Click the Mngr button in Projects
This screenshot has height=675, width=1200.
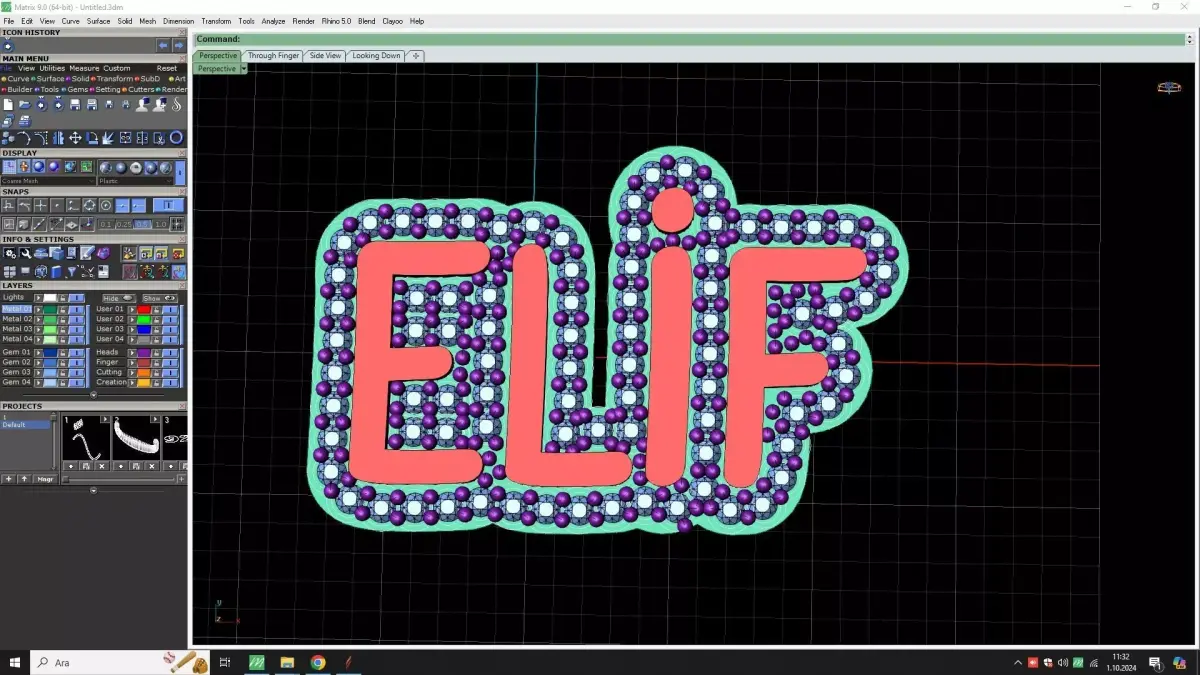coord(45,479)
